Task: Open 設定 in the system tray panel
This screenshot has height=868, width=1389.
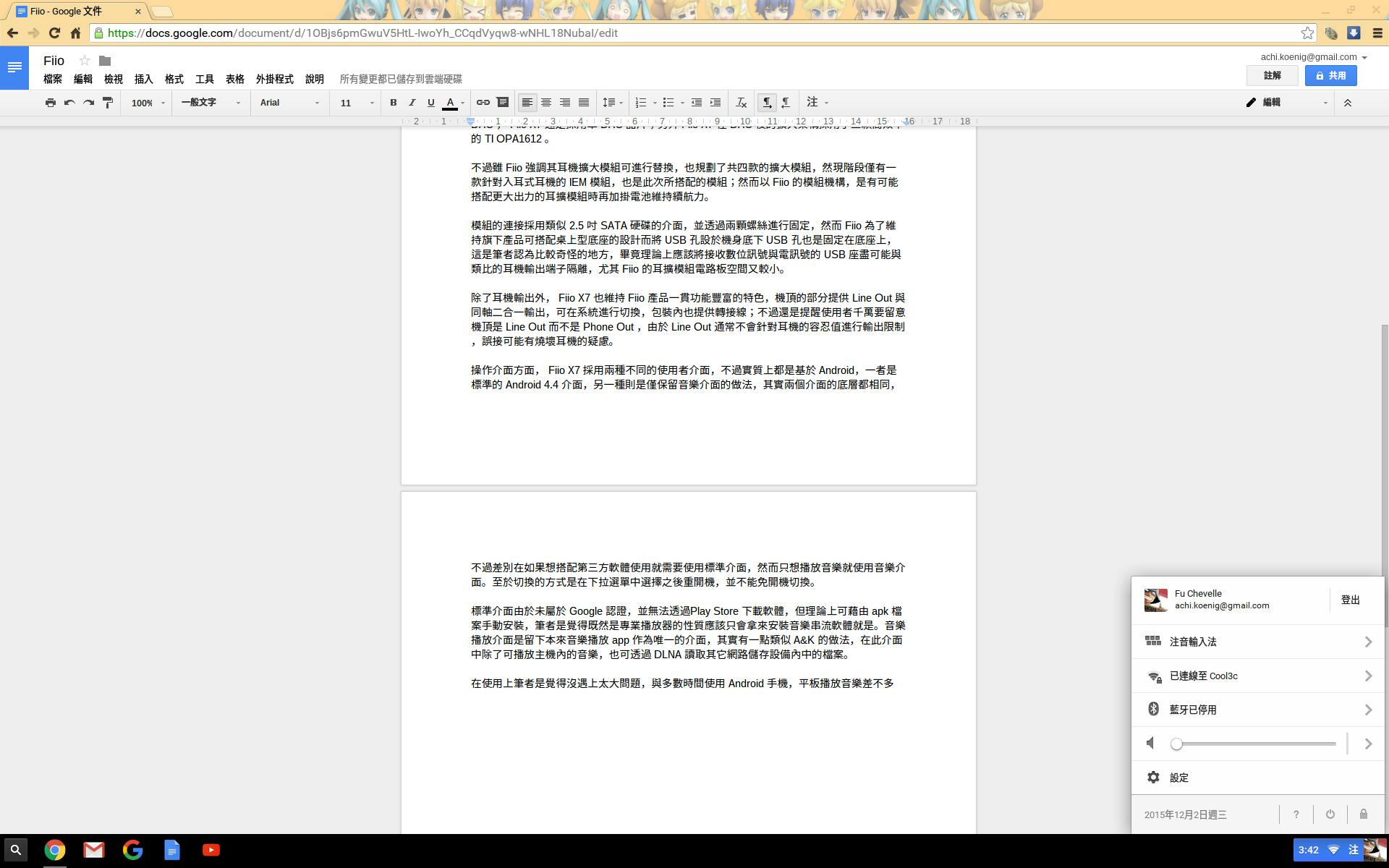Action: (x=1179, y=778)
